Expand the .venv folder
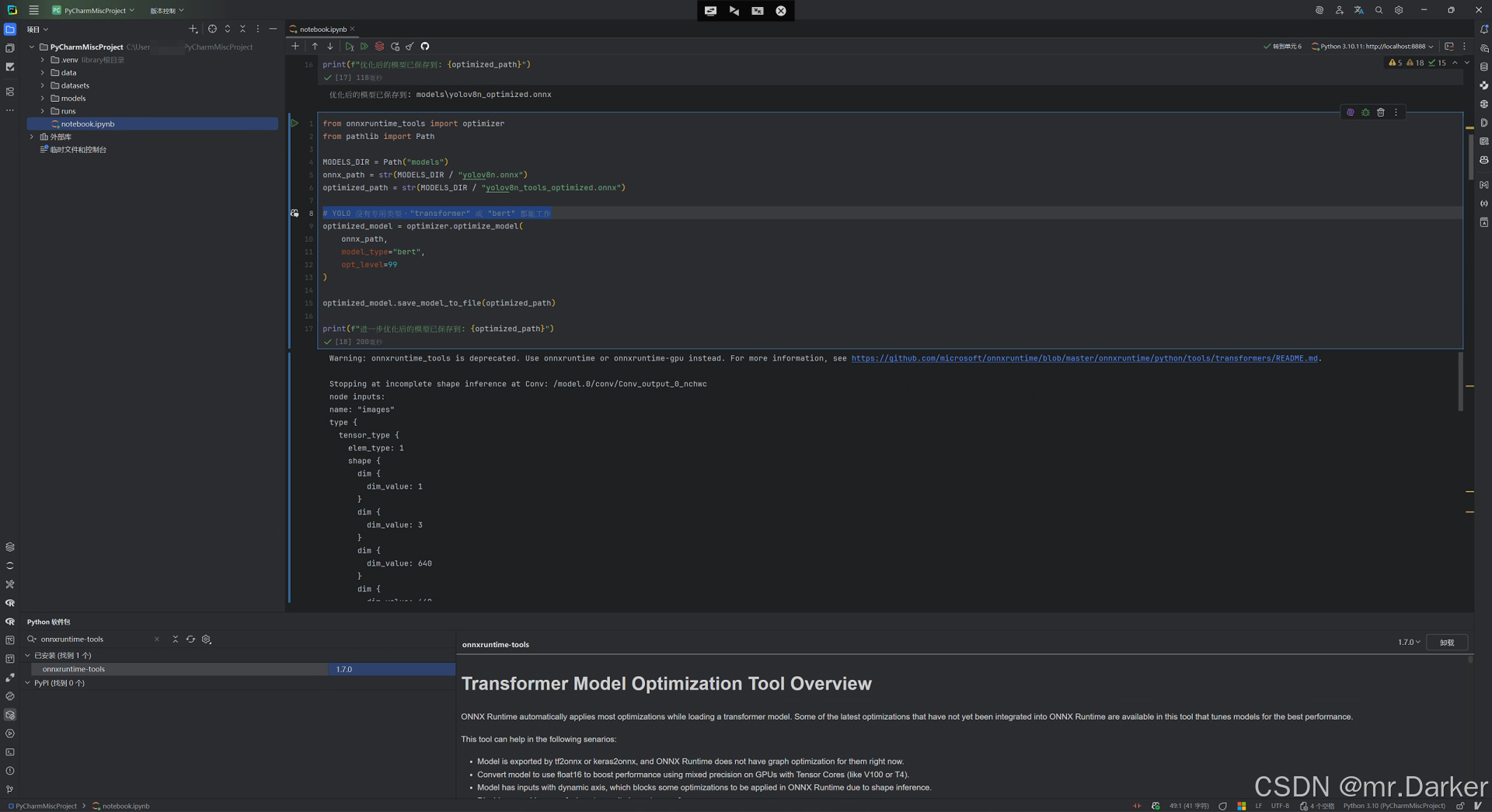Image resolution: width=1492 pixels, height=812 pixels. (x=43, y=60)
